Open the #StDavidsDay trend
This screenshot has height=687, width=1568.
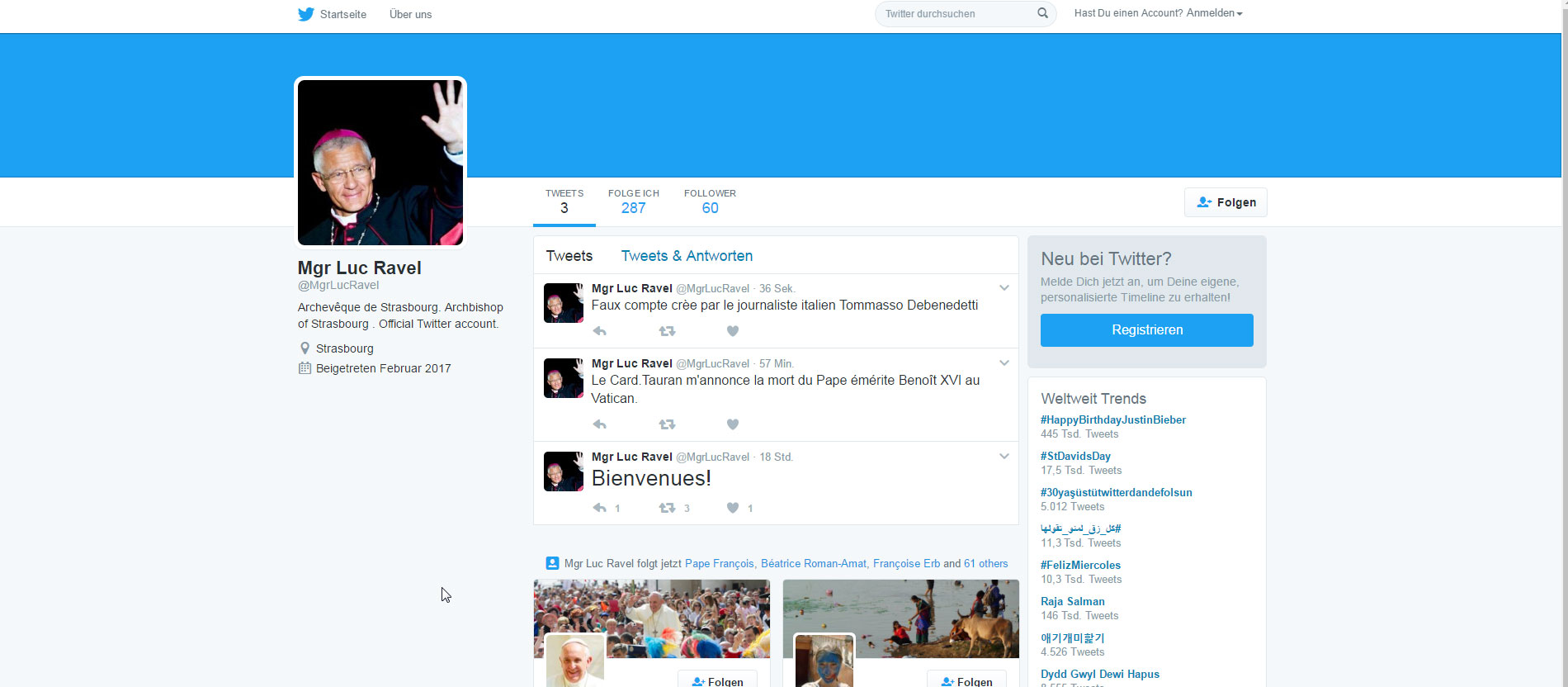point(1075,456)
